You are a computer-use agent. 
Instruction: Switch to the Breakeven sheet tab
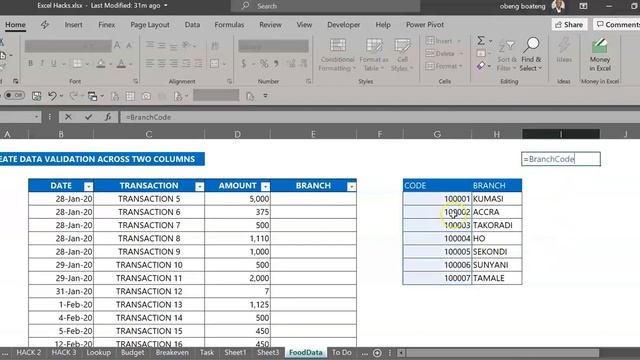pyautogui.click(x=172, y=353)
